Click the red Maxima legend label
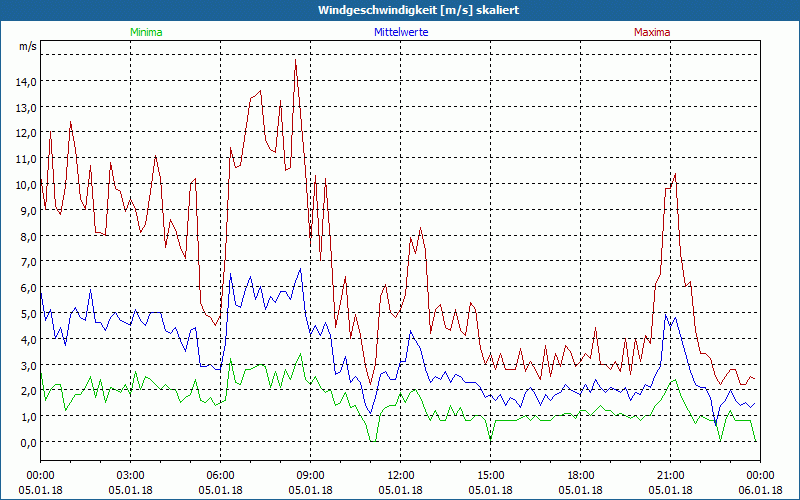Viewport: 800px width, 500px height. pos(652,32)
